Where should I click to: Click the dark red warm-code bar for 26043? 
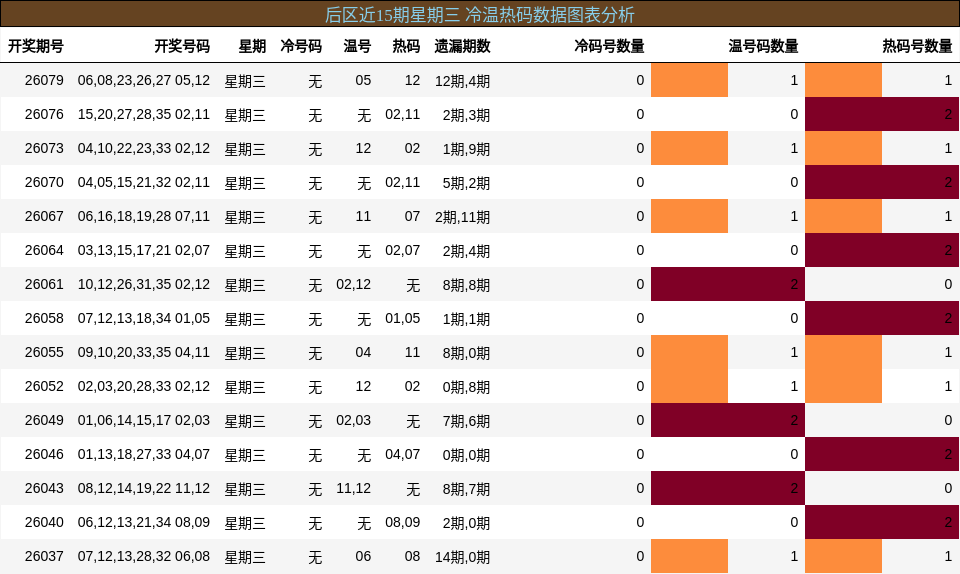tap(727, 488)
